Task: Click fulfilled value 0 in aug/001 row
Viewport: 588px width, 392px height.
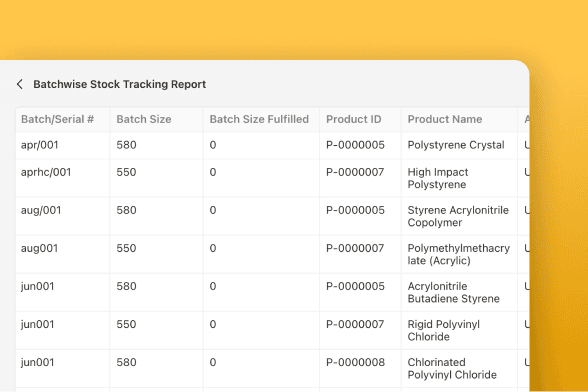Action: click(x=213, y=210)
